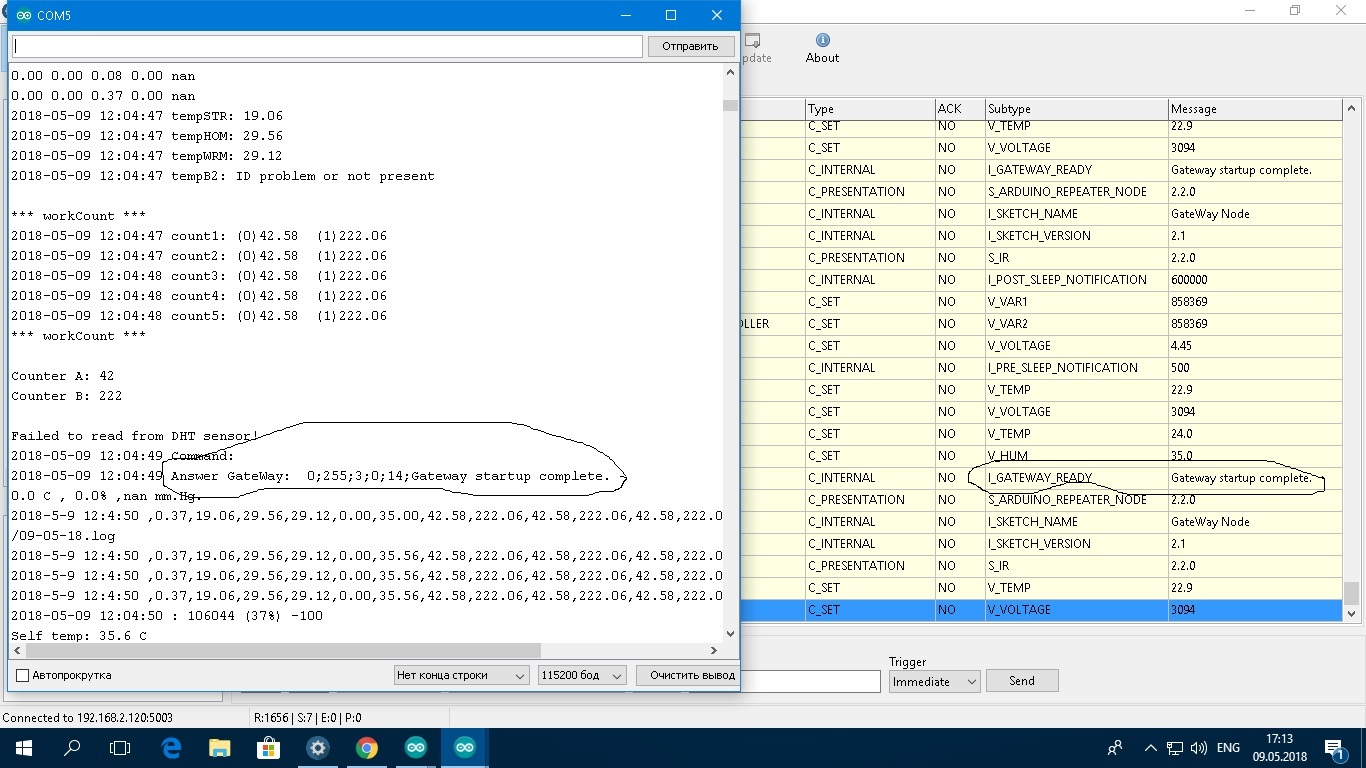The width and height of the screenshot is (1366, 768).
Task: Open File Explorer from the taskbar
Action: (x=220, y=747)
